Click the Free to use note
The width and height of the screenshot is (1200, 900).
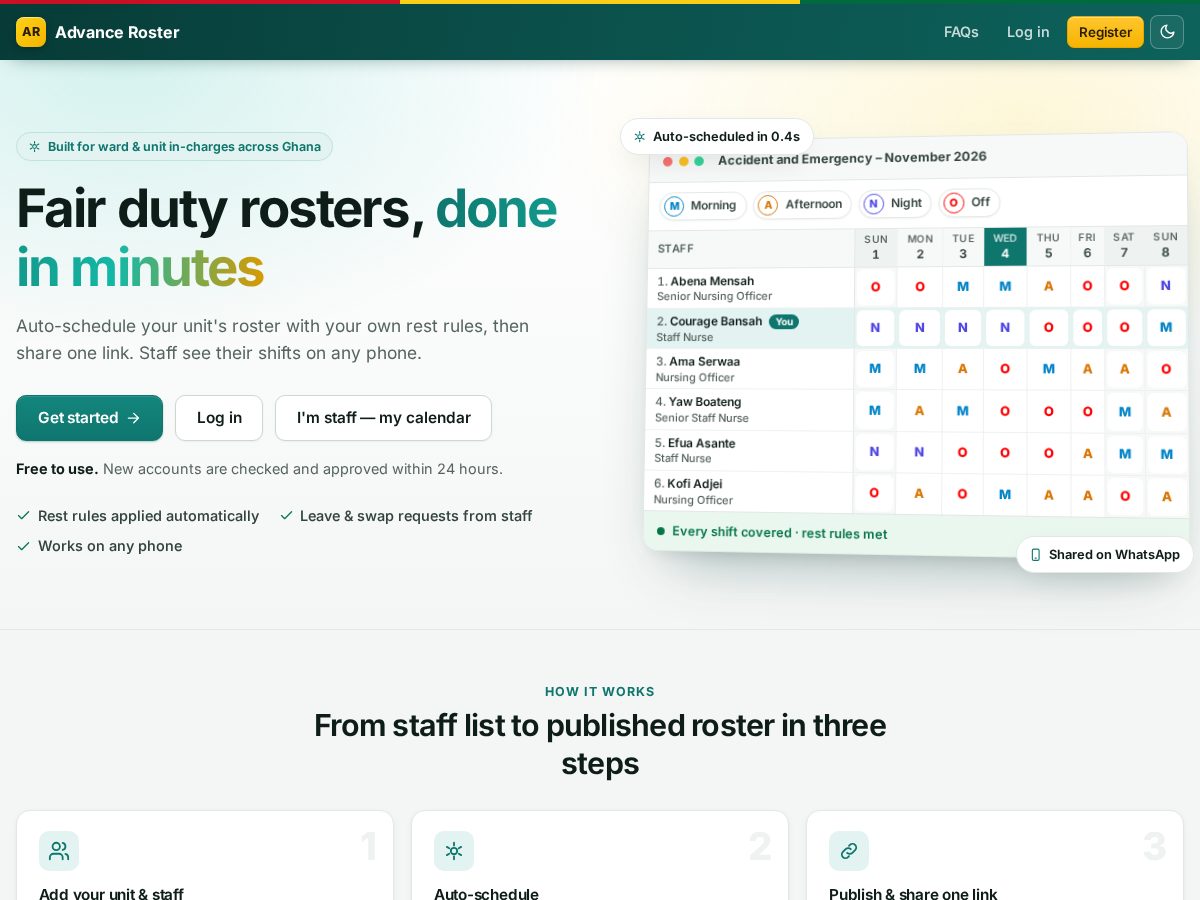(259, 469)
